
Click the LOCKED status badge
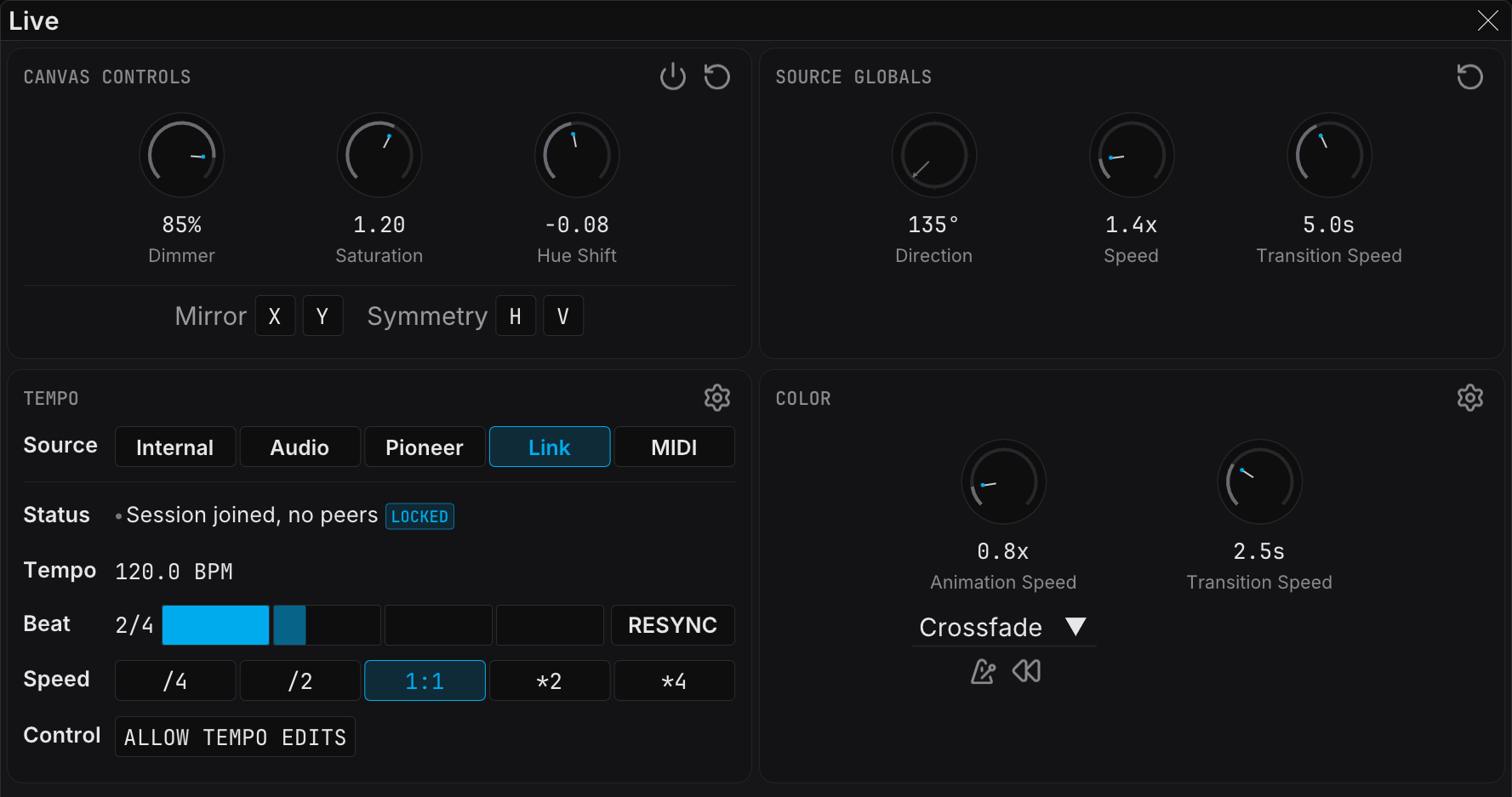coord(419,516)
